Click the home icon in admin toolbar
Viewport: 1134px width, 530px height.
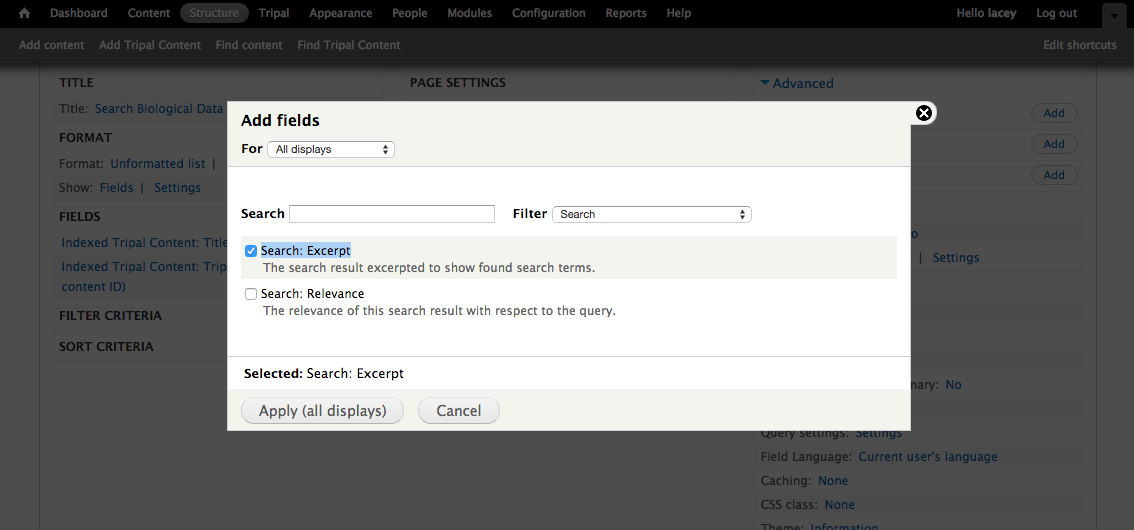point(25,13)
